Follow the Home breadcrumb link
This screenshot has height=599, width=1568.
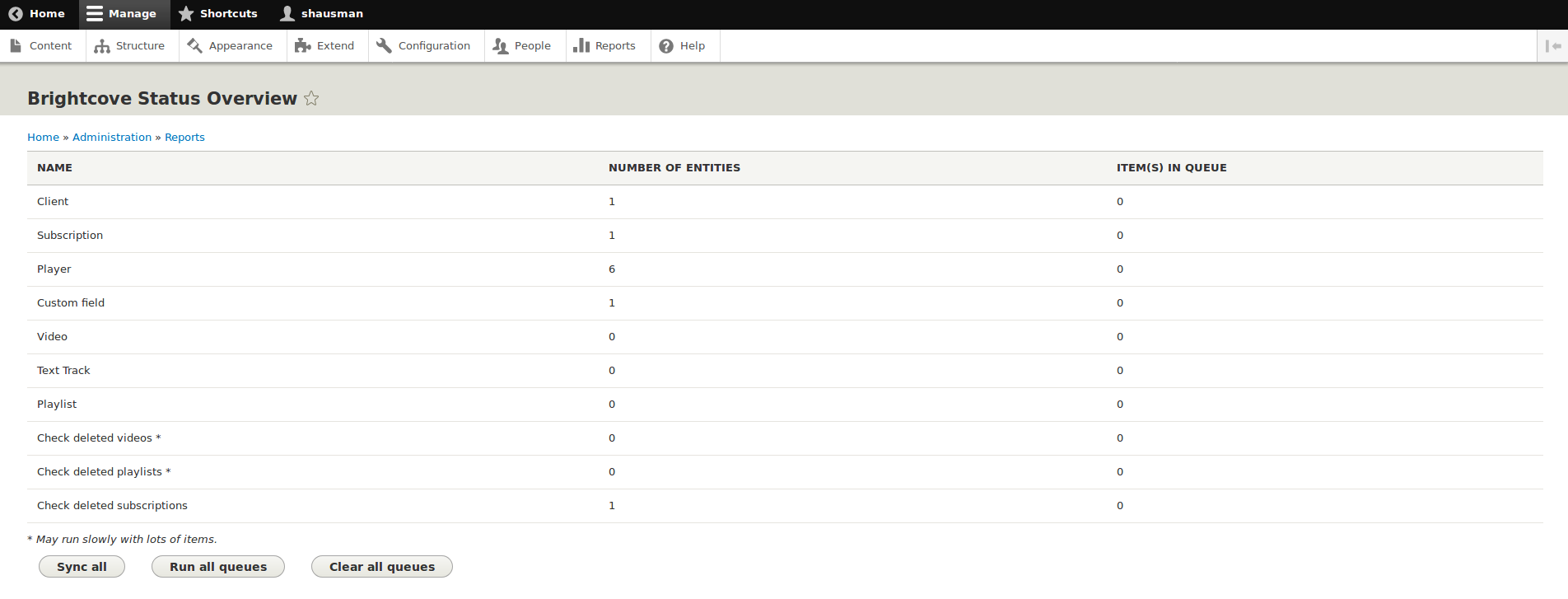[43, 138]
